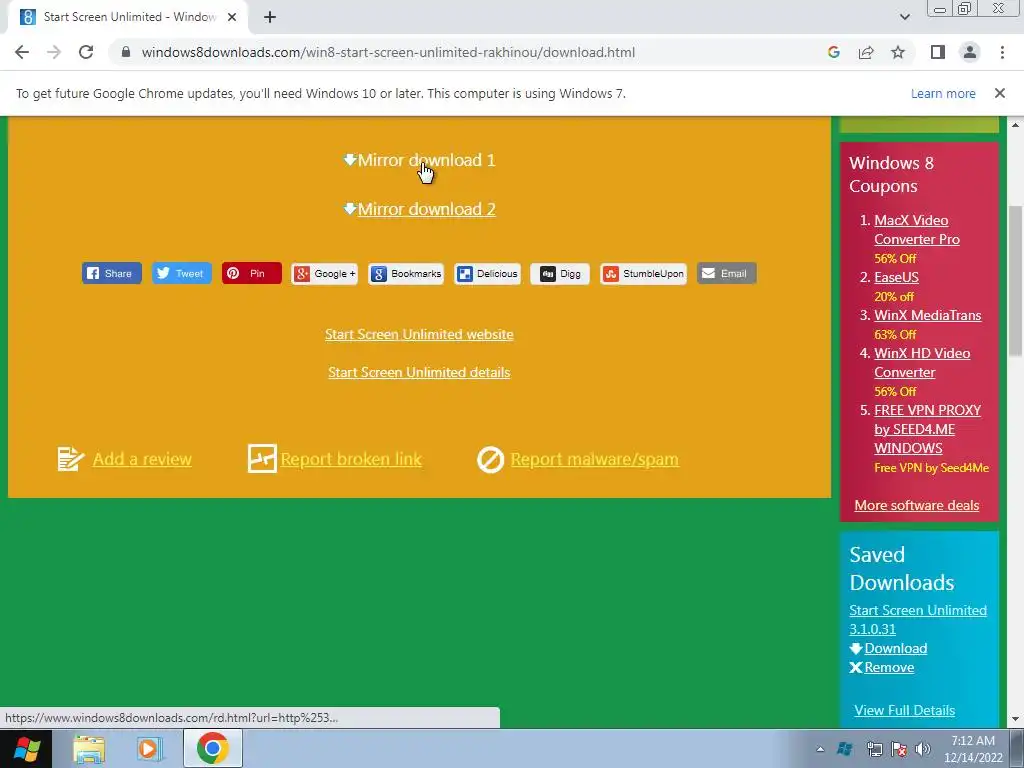
Task: Click the Google icon in address bar
Action: coord(833,52)
